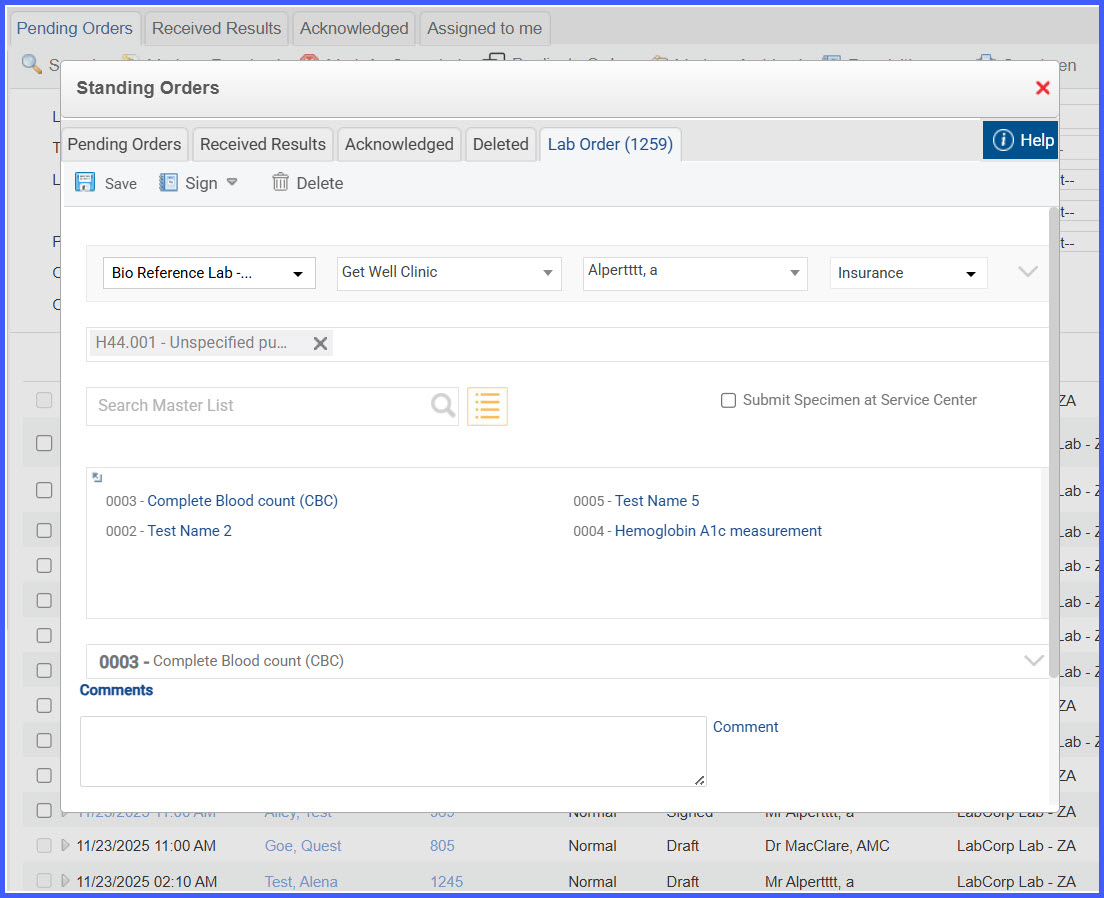Remove the H44.001 diagnosis with X icon
Screen dimensions: 1104x898
320,343
